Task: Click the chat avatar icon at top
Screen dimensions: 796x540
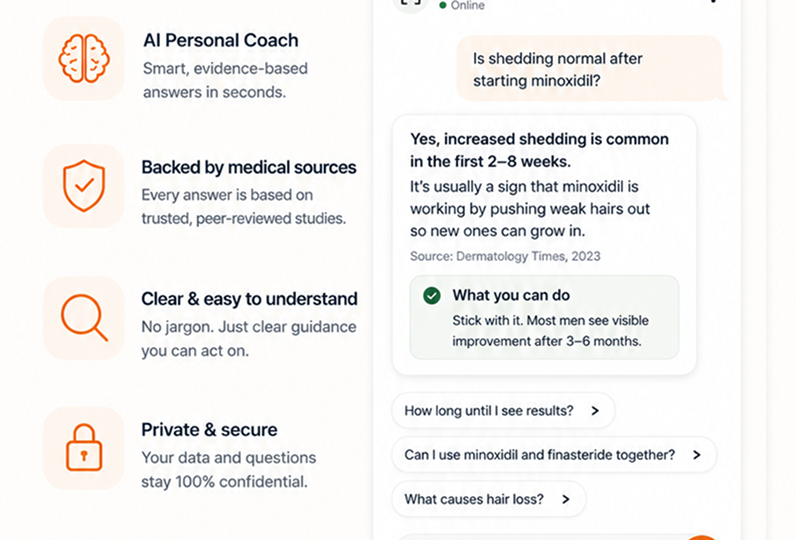Action: (x=410, y=3)
